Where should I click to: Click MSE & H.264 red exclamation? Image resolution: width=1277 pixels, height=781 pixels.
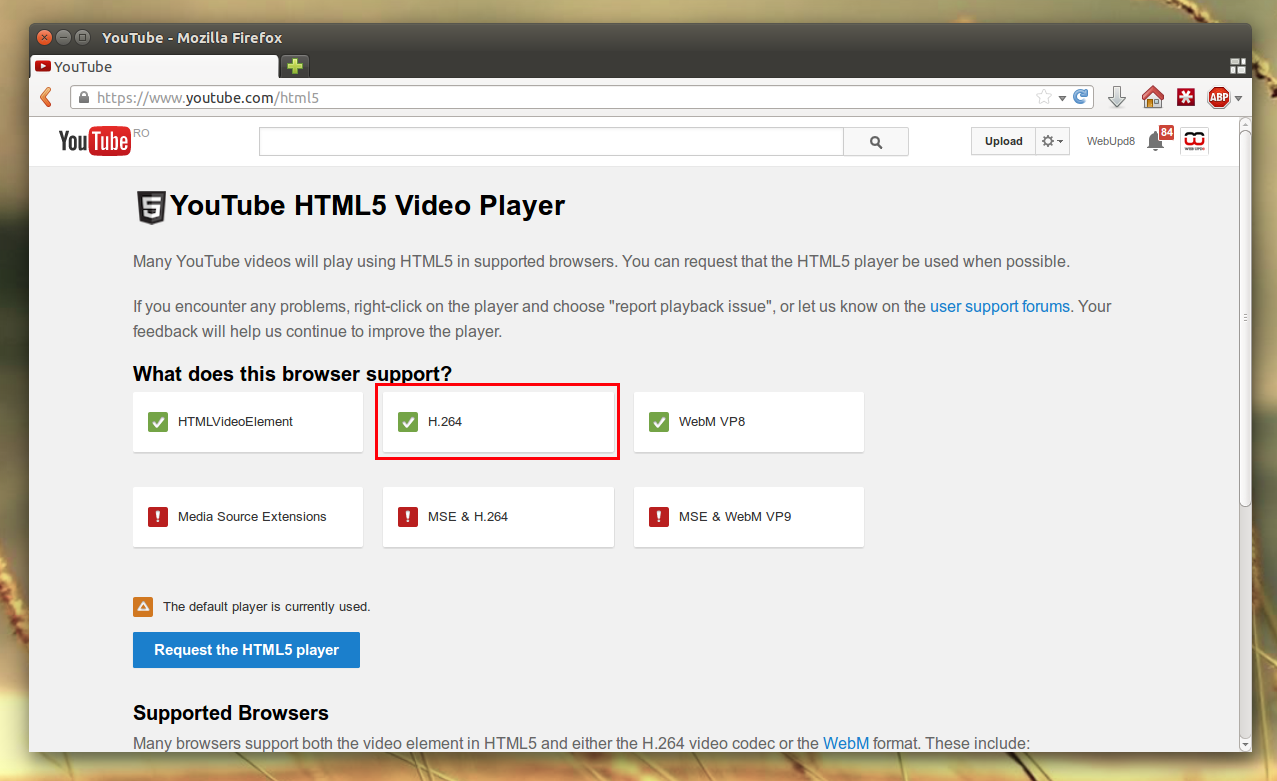coord(408,517)
